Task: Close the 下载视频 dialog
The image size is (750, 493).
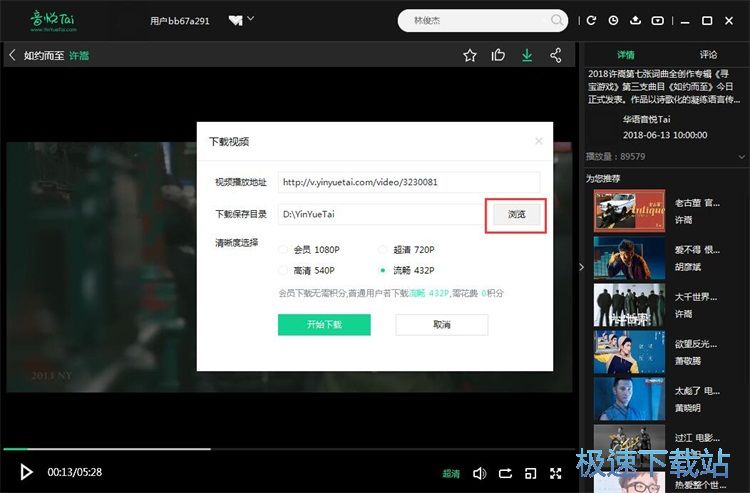Action: tap(539, 141)
